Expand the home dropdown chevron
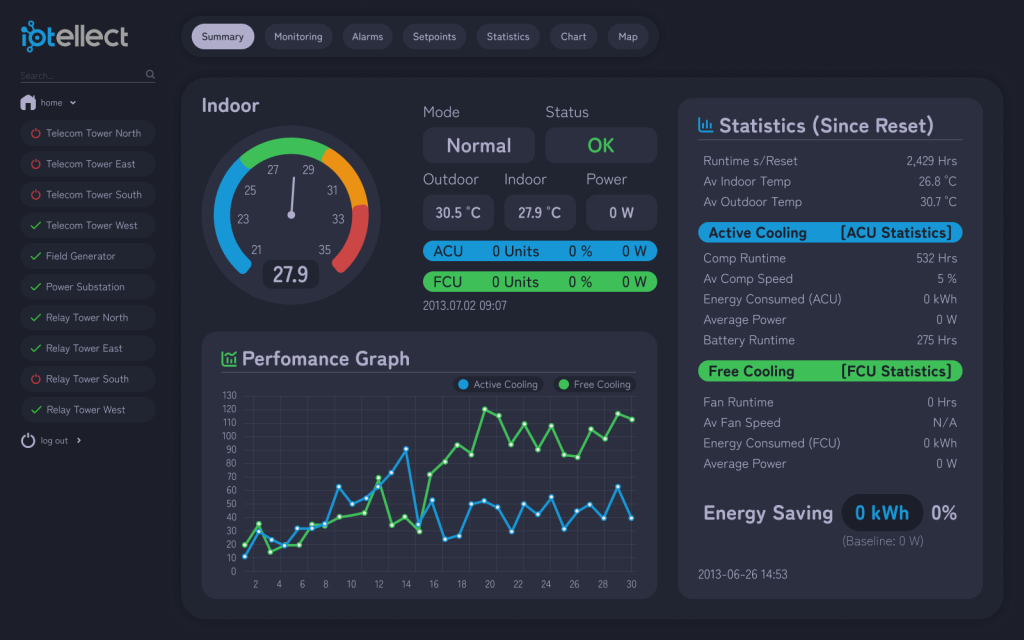The height and width of the screenshot is (640, 1024). (x=73, y=103)
